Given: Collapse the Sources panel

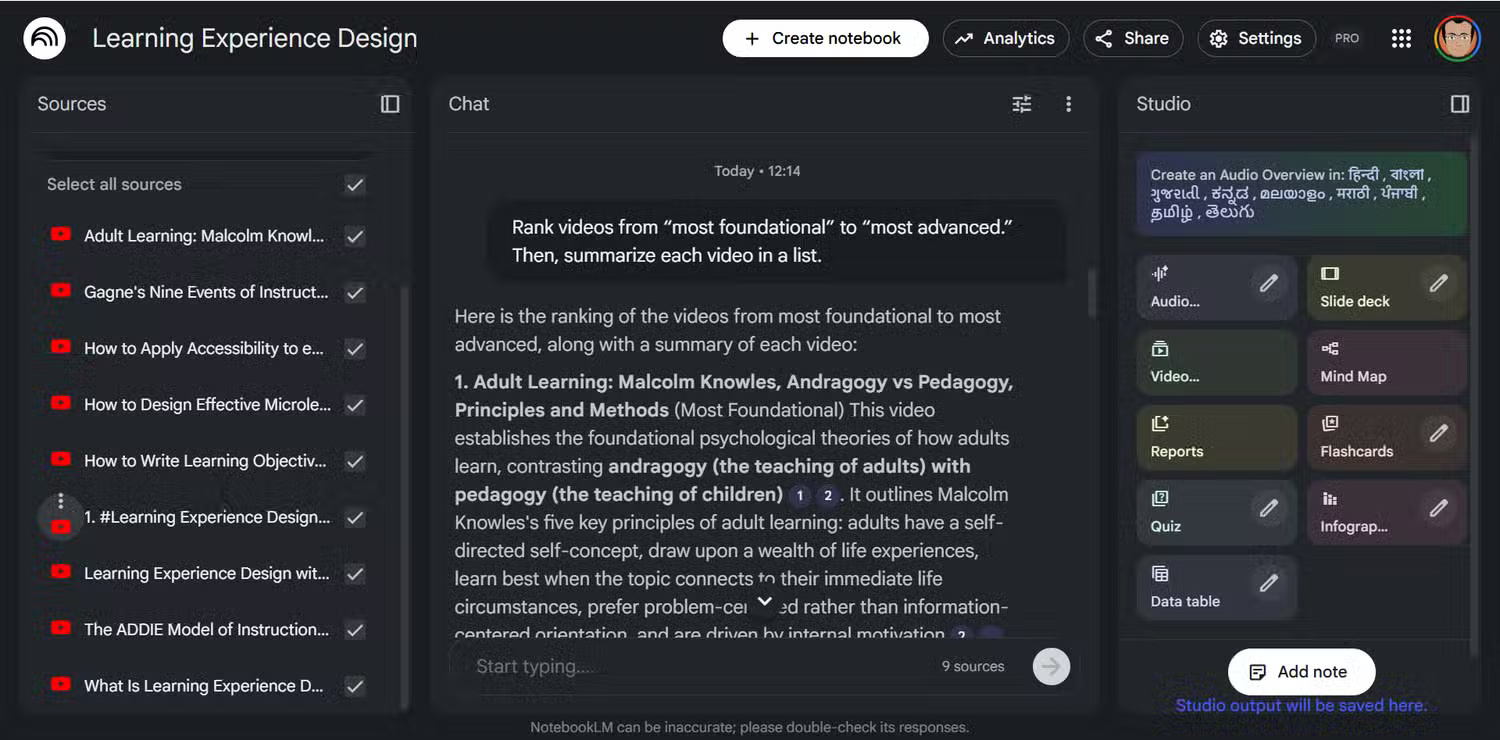Looking at the screenshot, I should point(390,104).
